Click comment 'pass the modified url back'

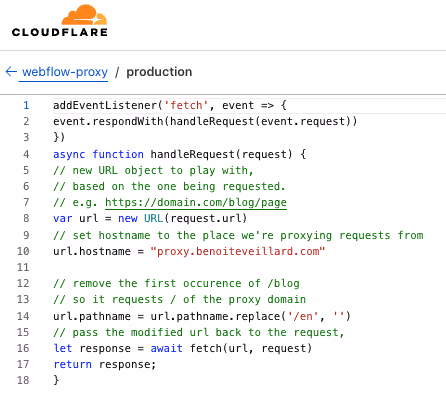tap(199, 332)
